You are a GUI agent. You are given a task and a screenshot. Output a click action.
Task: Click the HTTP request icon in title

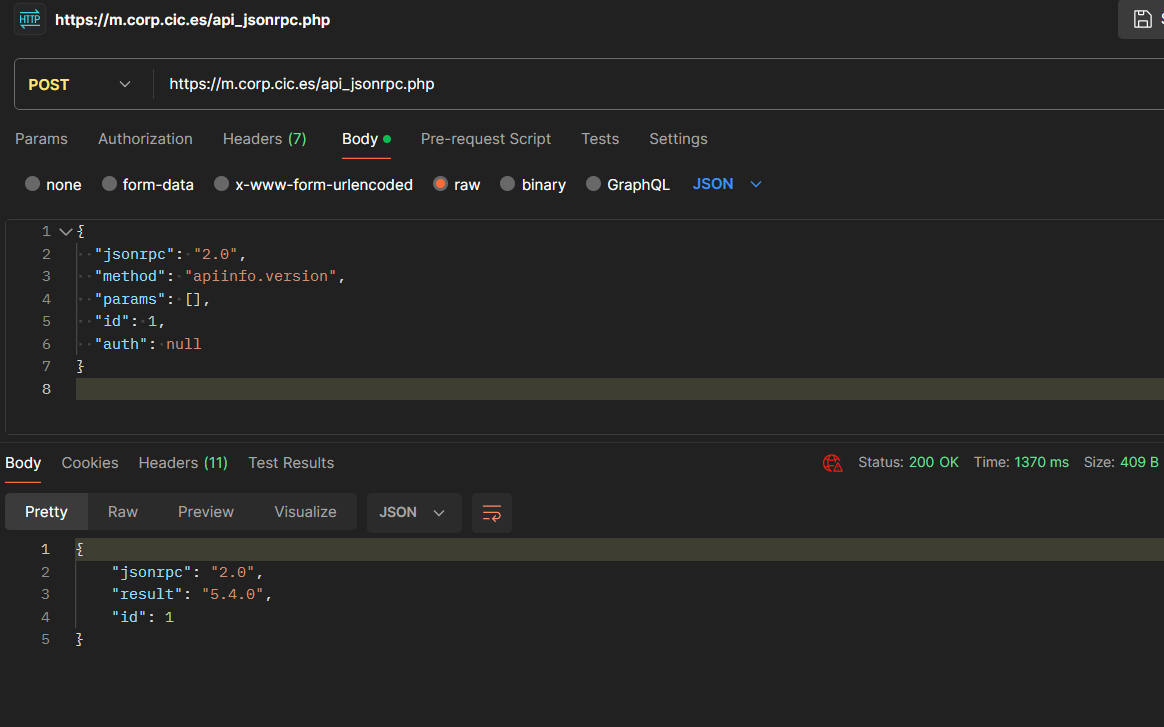30,19
